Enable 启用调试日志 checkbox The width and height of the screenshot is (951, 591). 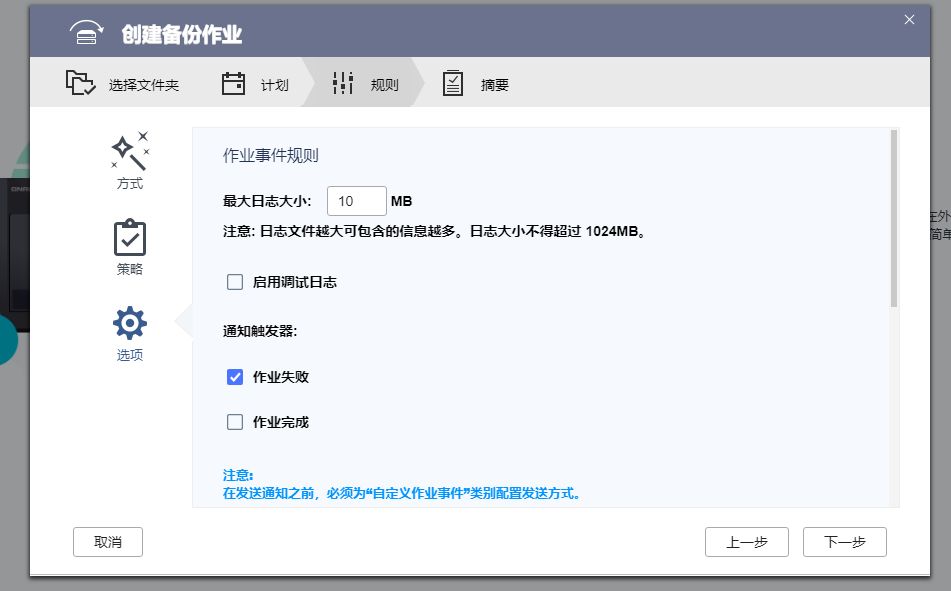[x=235, y=282]
